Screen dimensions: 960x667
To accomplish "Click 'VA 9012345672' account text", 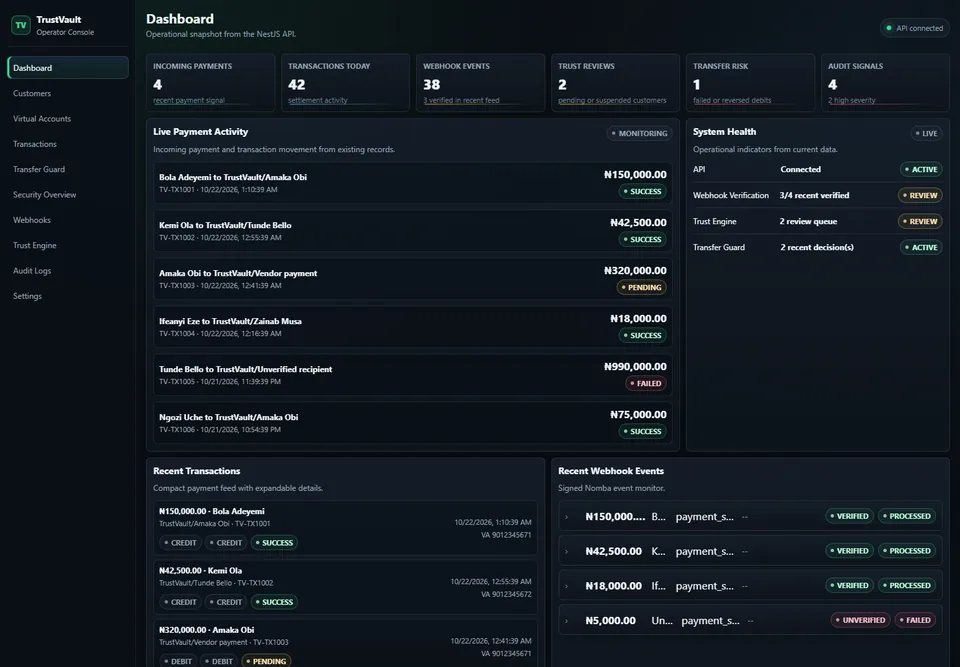I will [506, 594].
